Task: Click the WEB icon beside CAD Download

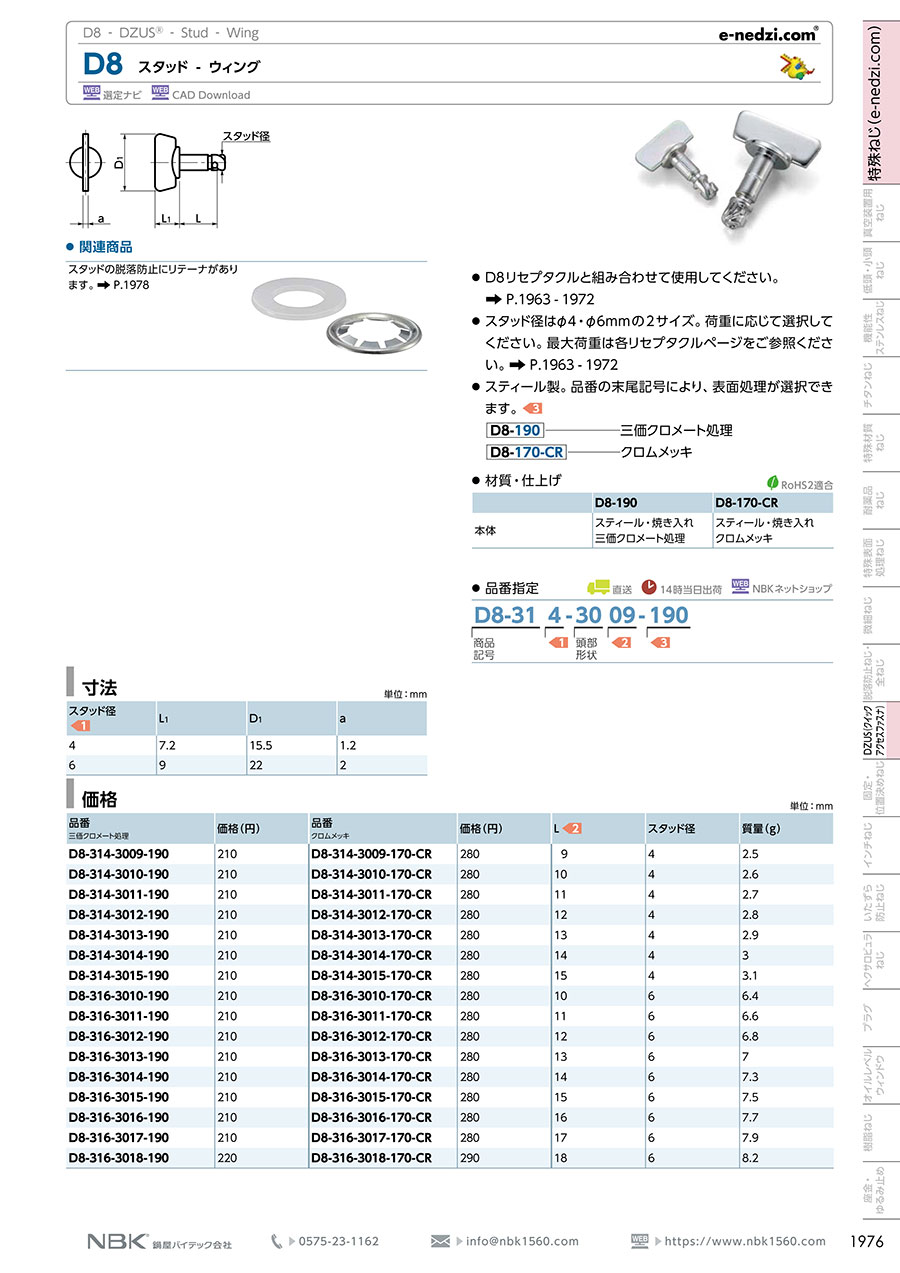Action: coord(160,92)
